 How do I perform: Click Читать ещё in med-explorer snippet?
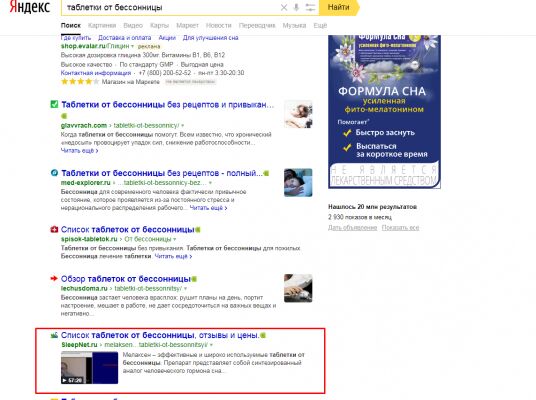208,208
